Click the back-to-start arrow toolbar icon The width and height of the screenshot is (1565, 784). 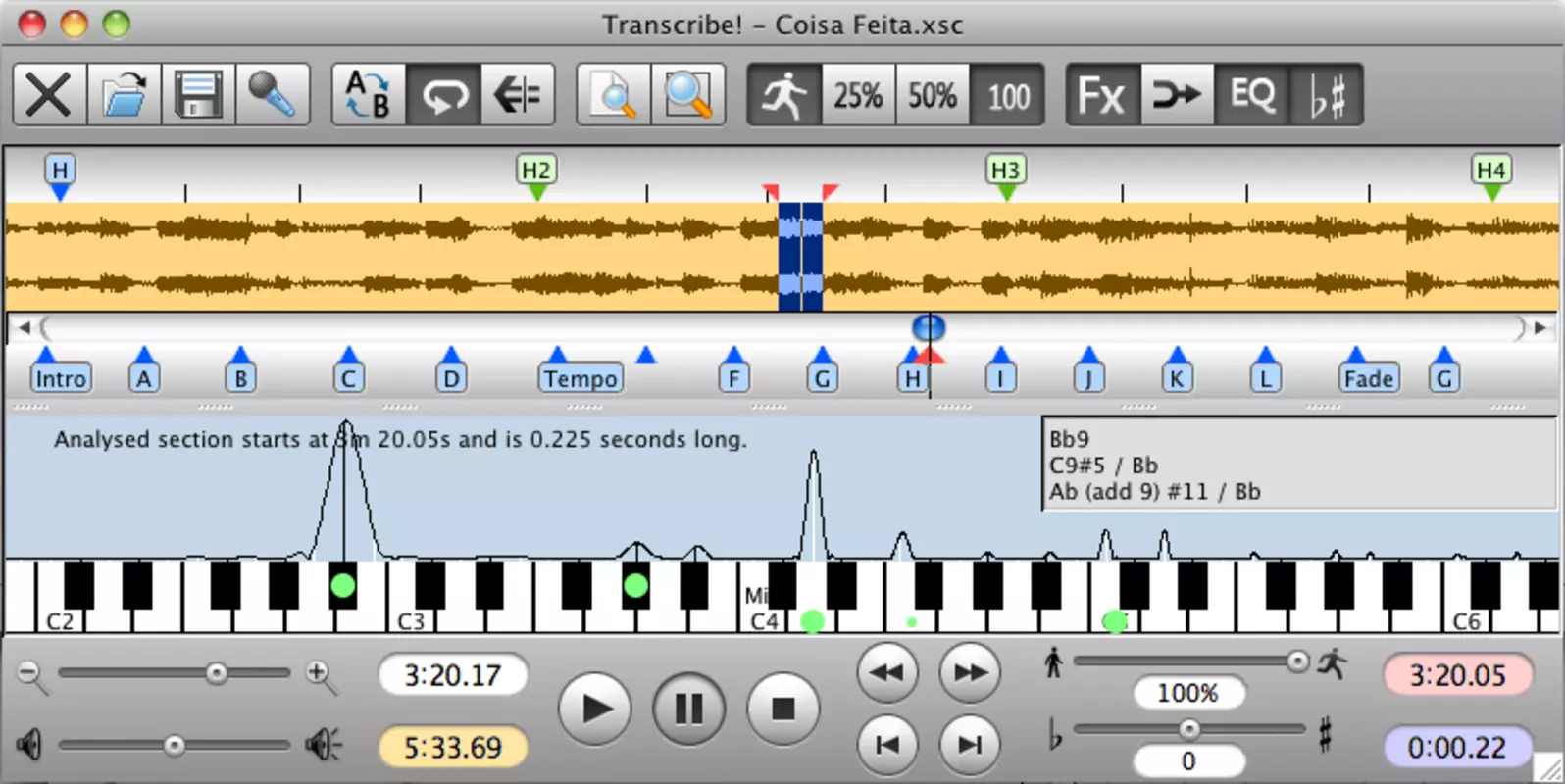518,95
